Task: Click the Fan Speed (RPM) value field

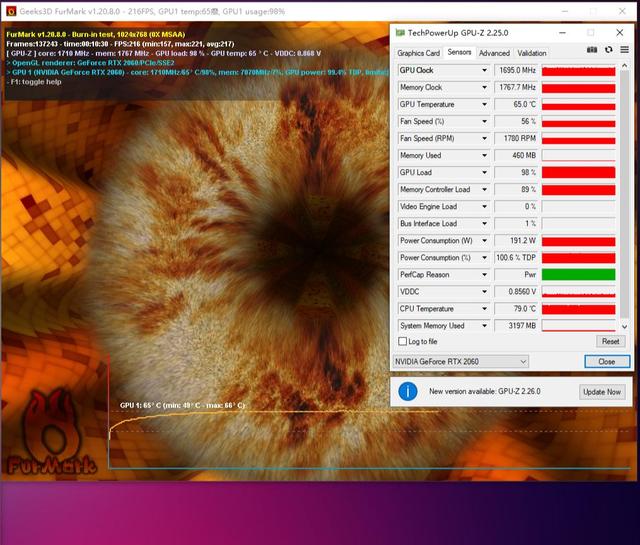Action: pyautogui.click(x=516, y=138)
